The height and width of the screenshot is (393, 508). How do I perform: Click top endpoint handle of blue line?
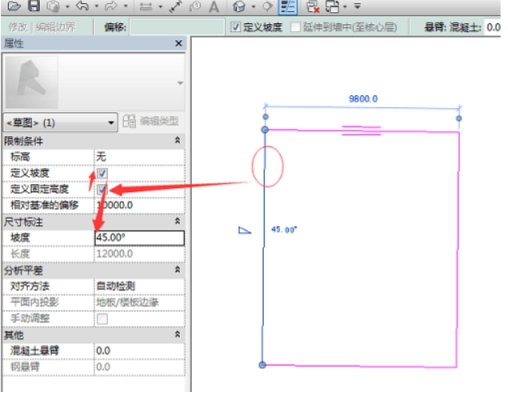[x=265, y=130]
